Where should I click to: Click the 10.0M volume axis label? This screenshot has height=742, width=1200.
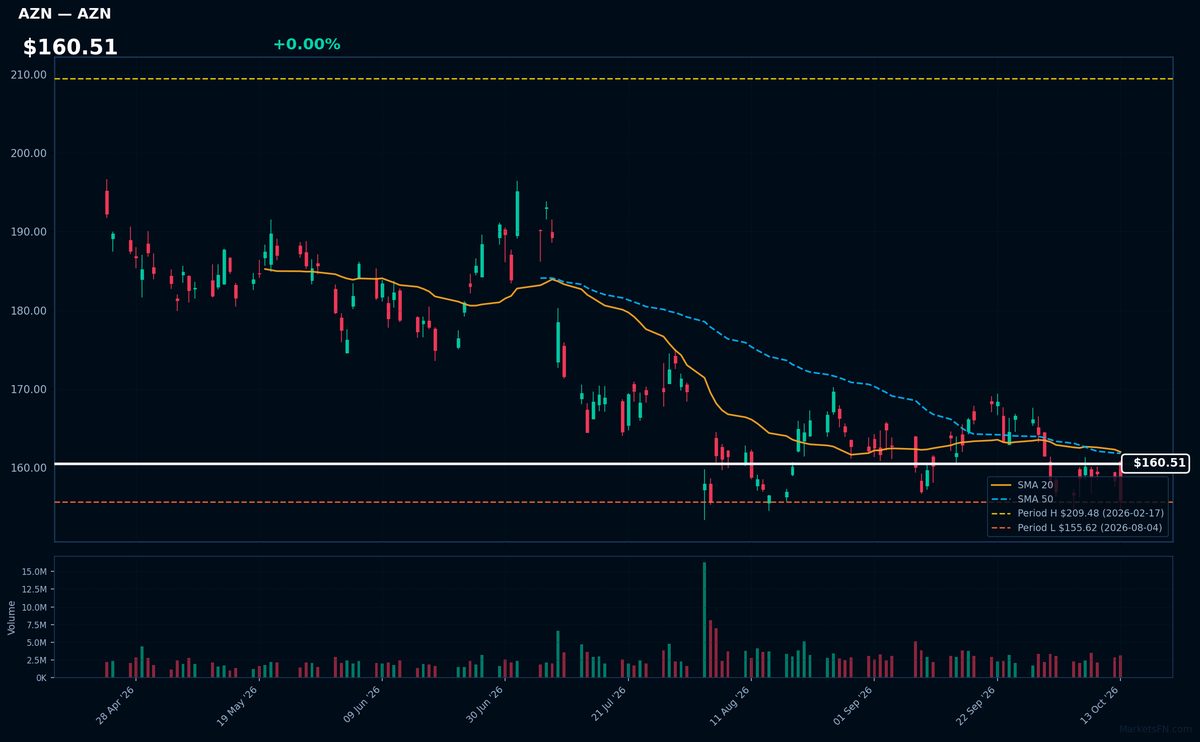click(x=33, y=607)
